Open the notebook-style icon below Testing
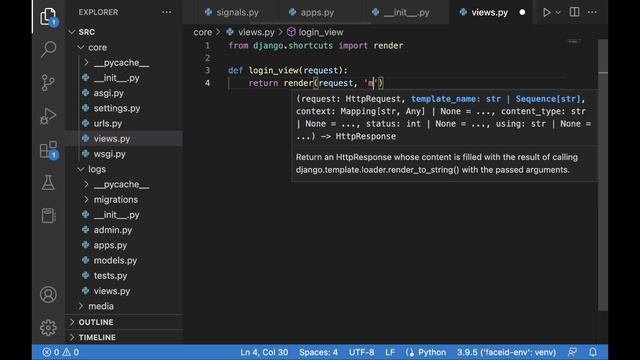The height and width of the screenshot is (360, 640). (x=48, y=216)
